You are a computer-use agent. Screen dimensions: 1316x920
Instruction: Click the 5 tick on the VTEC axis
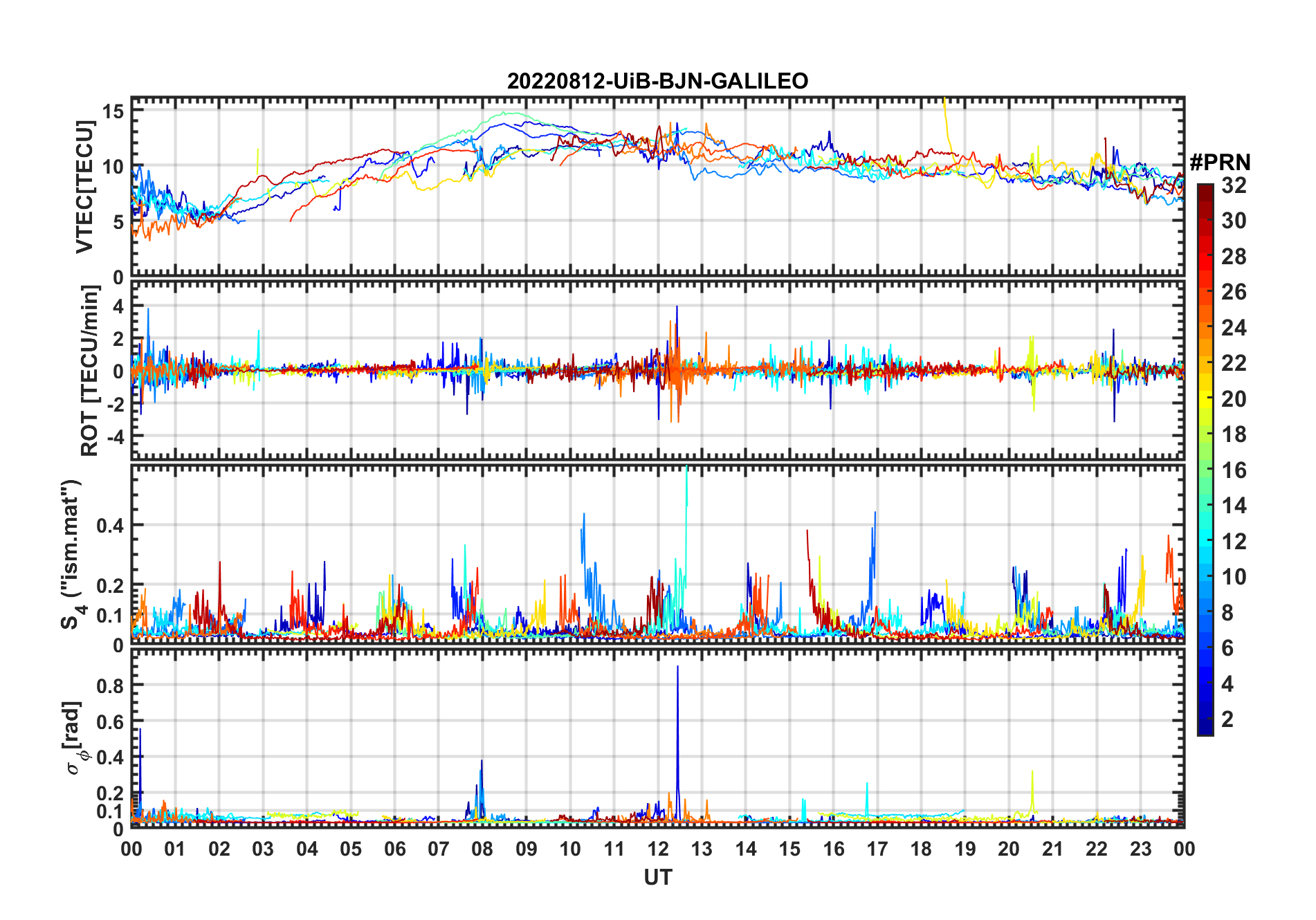[x=118, y=222]
